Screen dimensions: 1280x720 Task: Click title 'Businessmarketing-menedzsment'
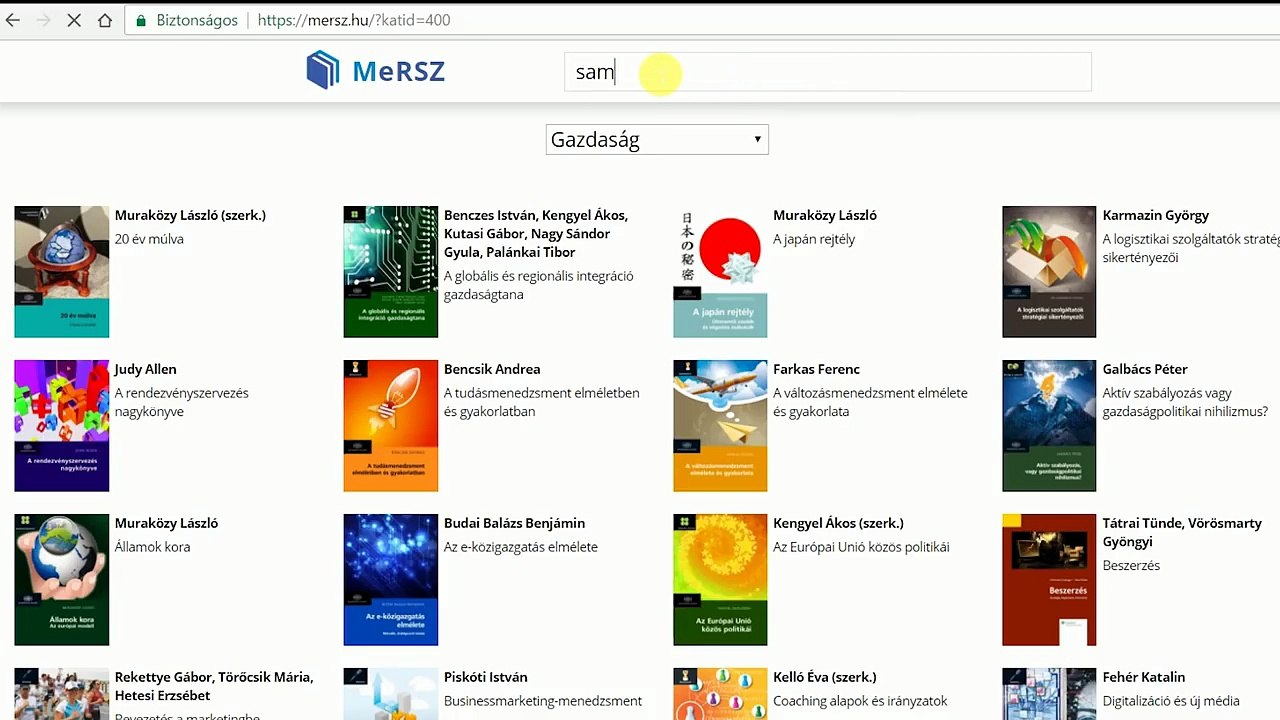[543, 701]
